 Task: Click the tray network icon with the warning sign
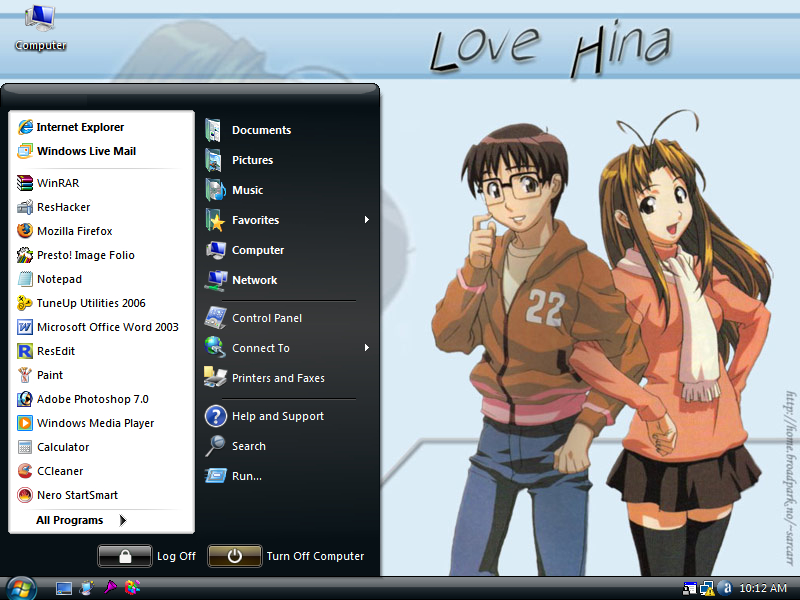coord(707,588)
